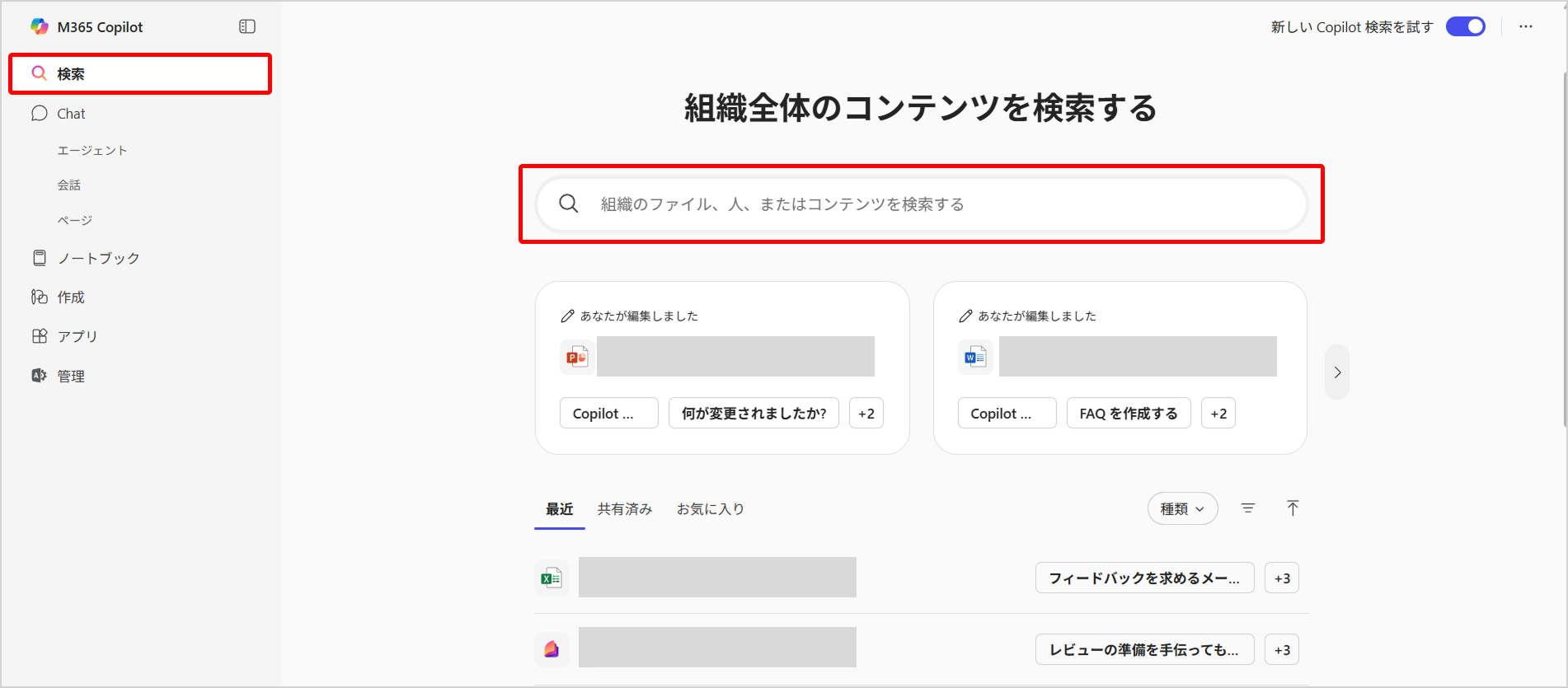Open the 管理 admin section
The image size is (1568, 688).
pyautogui.click(x=71, y=376)
